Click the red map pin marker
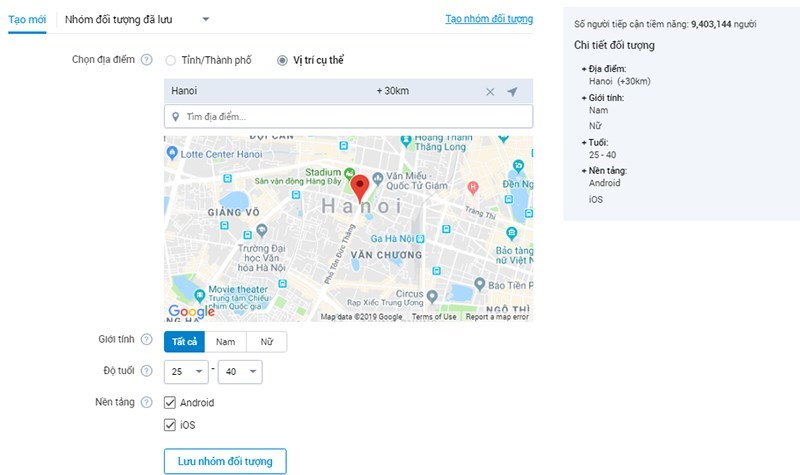The image size is (800, 475). coord(361,186)
